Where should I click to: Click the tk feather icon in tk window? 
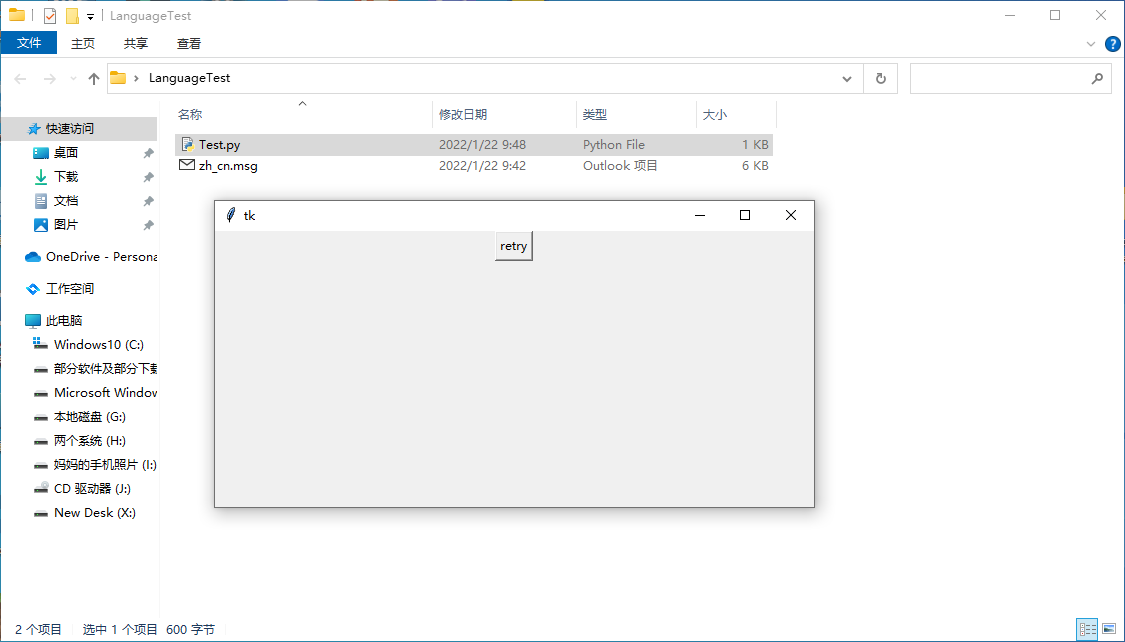pos(230,214)
